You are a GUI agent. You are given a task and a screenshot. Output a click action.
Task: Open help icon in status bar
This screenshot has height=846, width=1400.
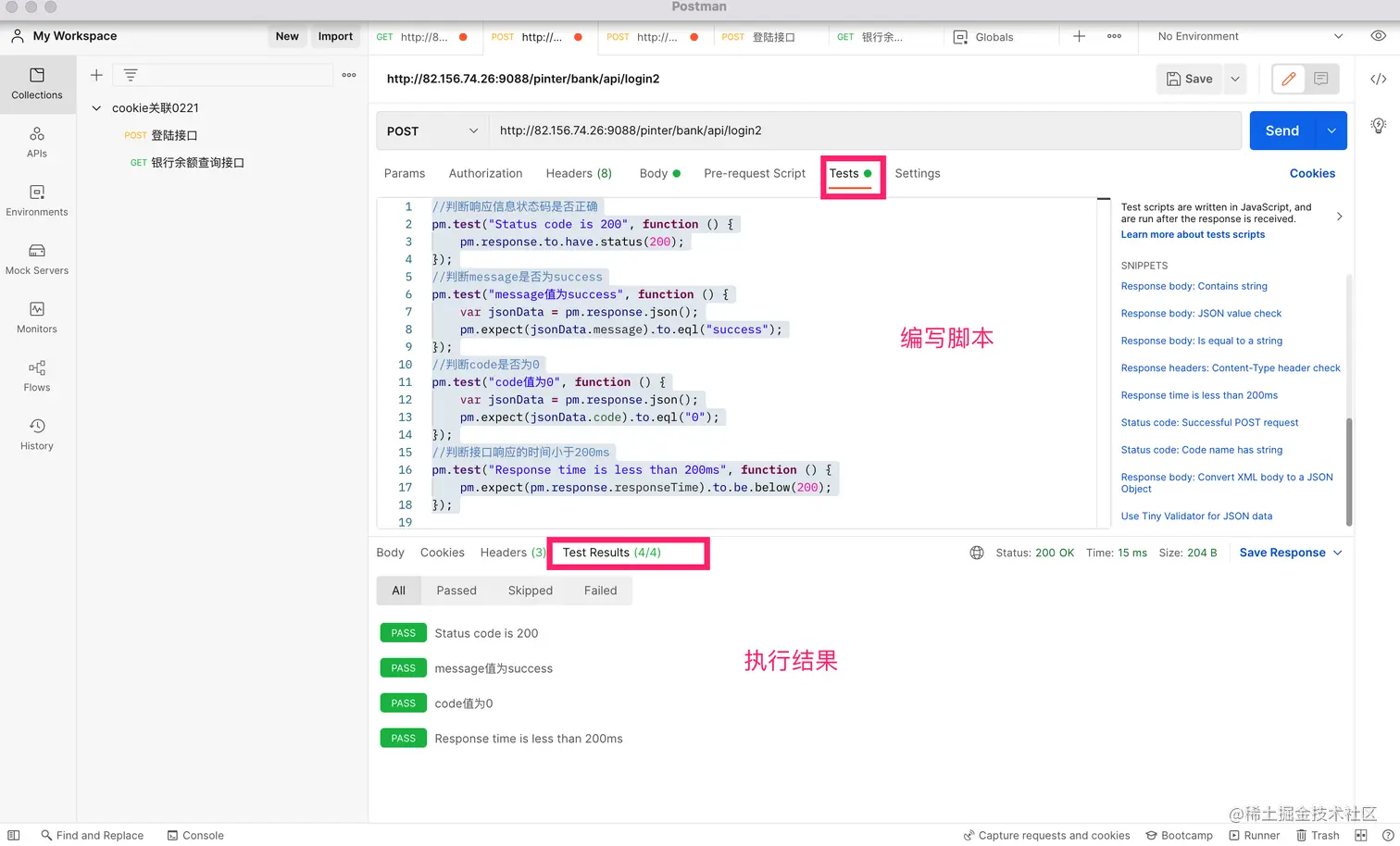pos(1388,835)
